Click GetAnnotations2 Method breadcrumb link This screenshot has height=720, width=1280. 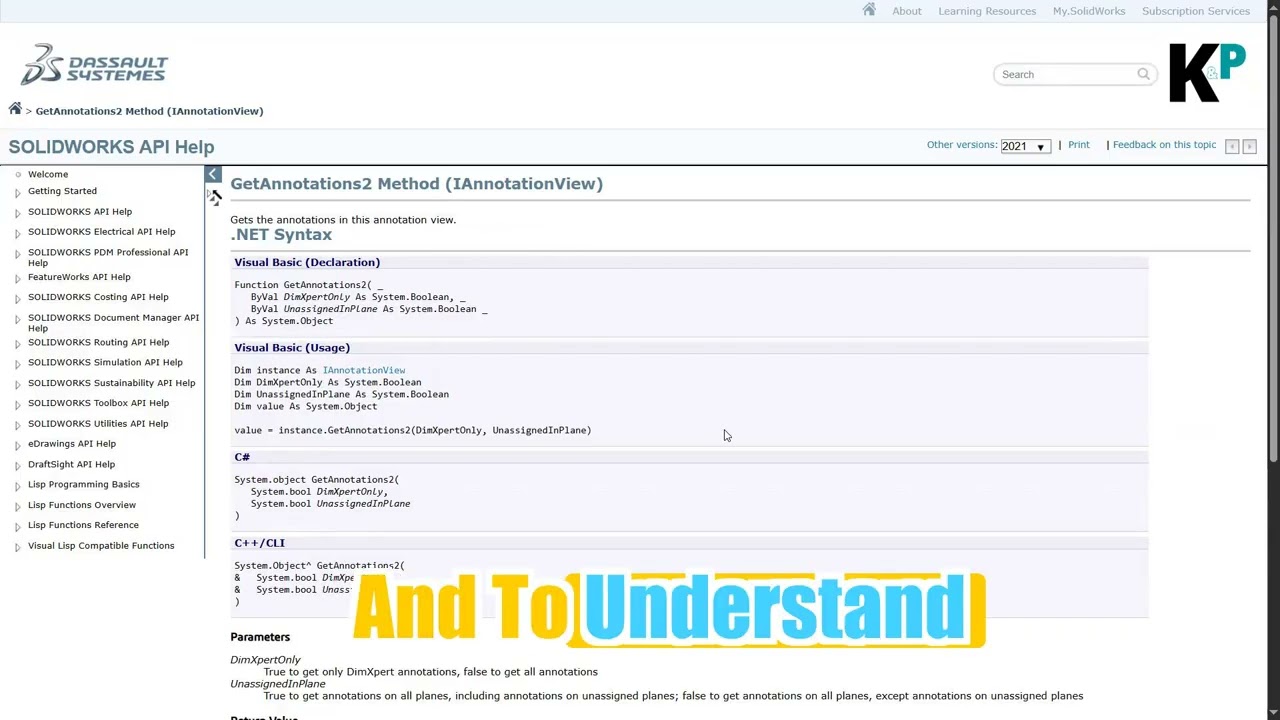tap(149, 111)
